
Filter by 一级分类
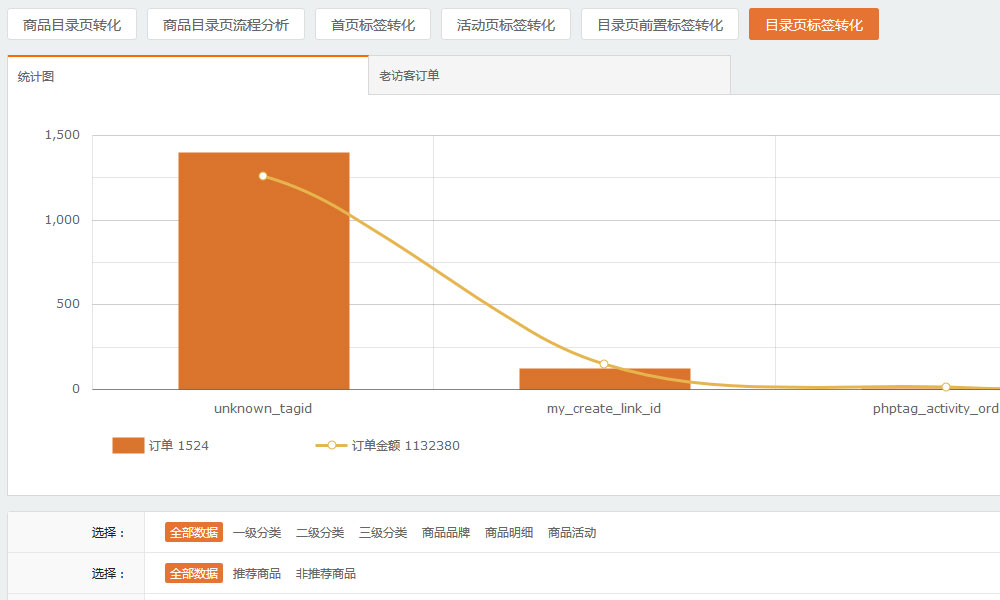coord(257,532)
